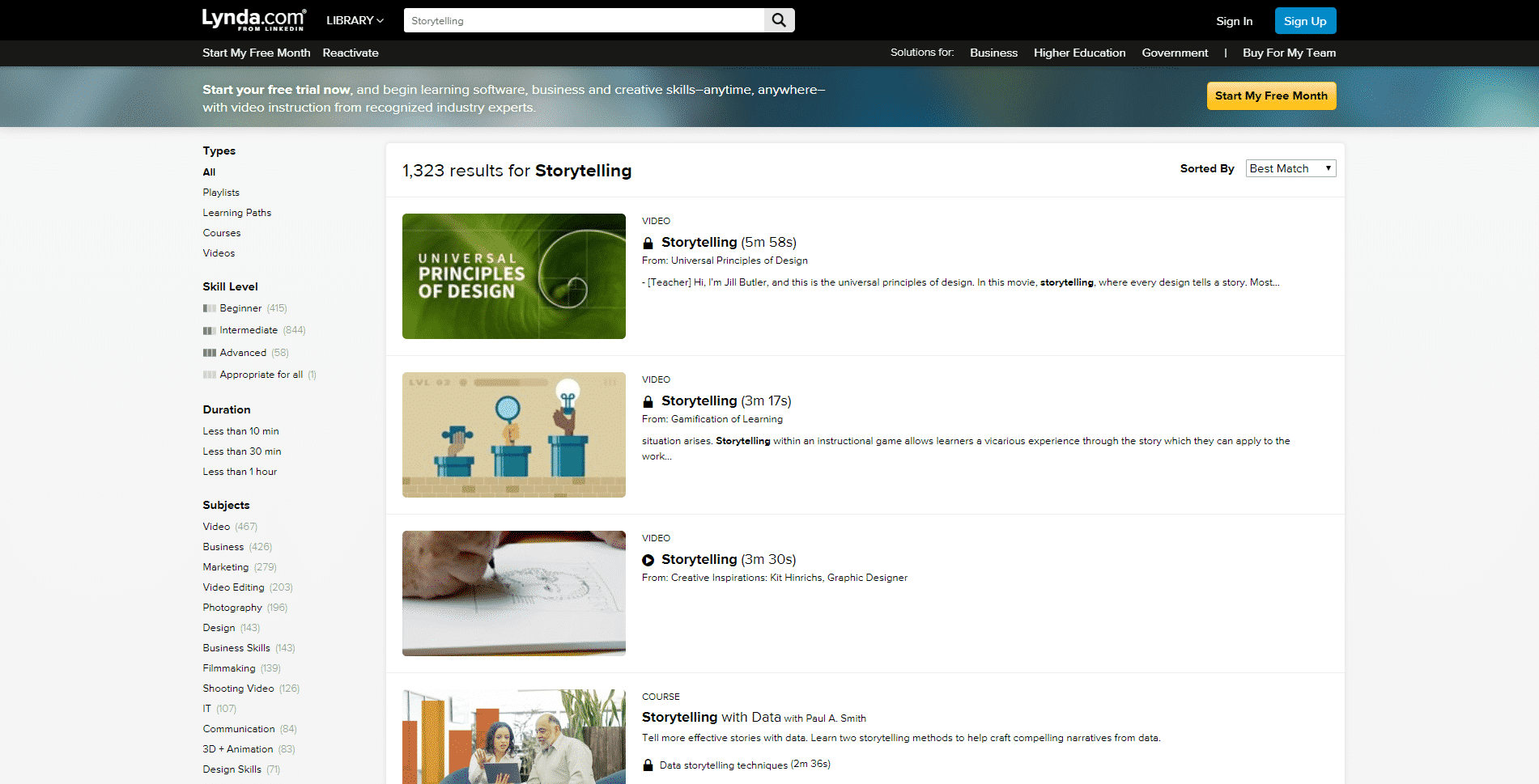Open From: Universal Principles of Design link
This screenshot has height=784, width=1539.
(725, 261)
